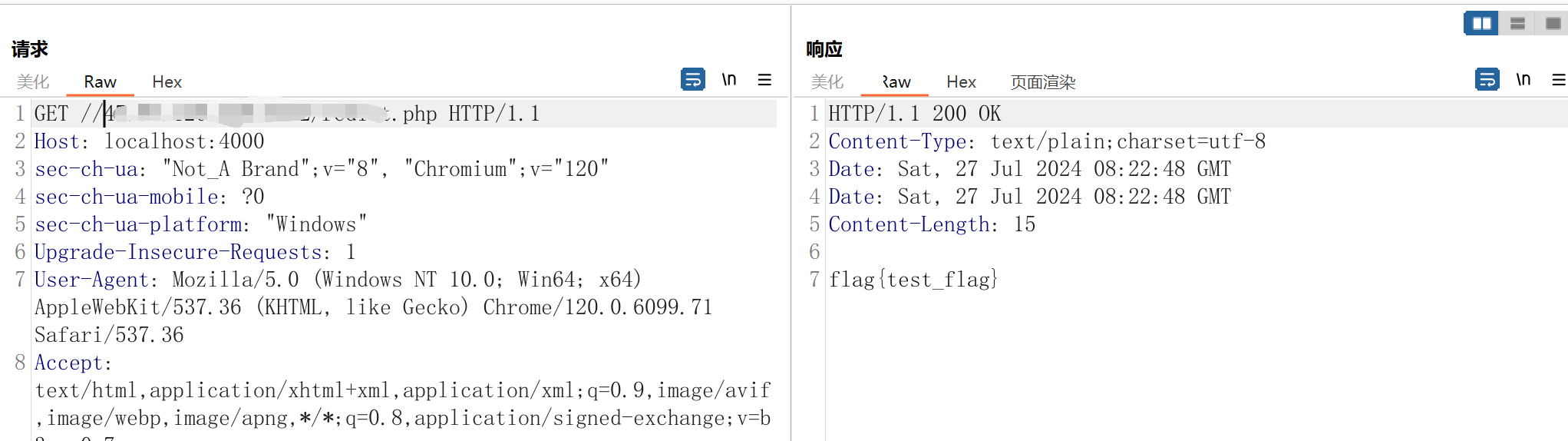Click Accept header name in request

[x=68, y=363]
